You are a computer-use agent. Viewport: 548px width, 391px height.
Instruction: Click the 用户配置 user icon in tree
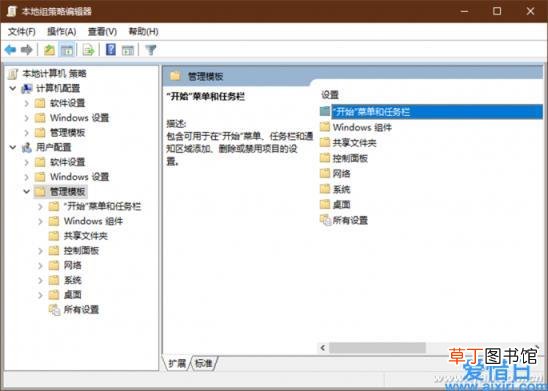[x=27, y=147]
